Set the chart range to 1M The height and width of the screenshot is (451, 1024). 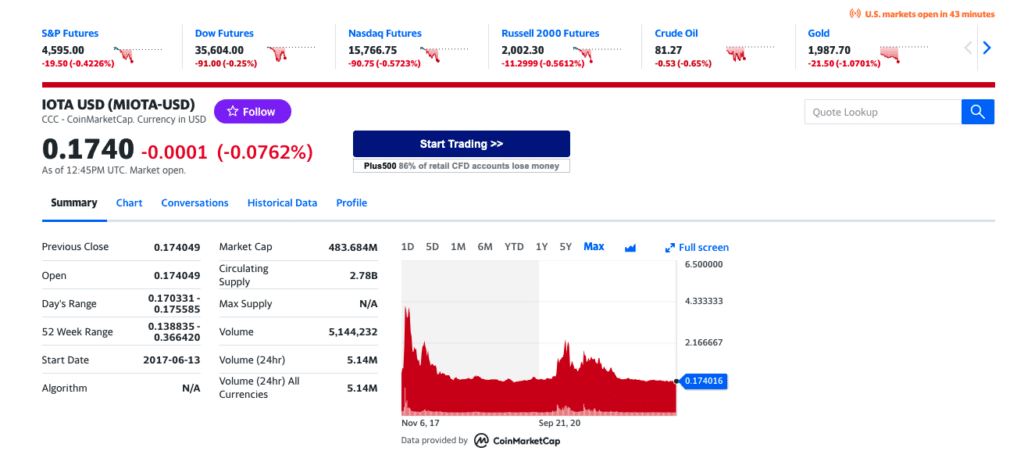(458, 247)
